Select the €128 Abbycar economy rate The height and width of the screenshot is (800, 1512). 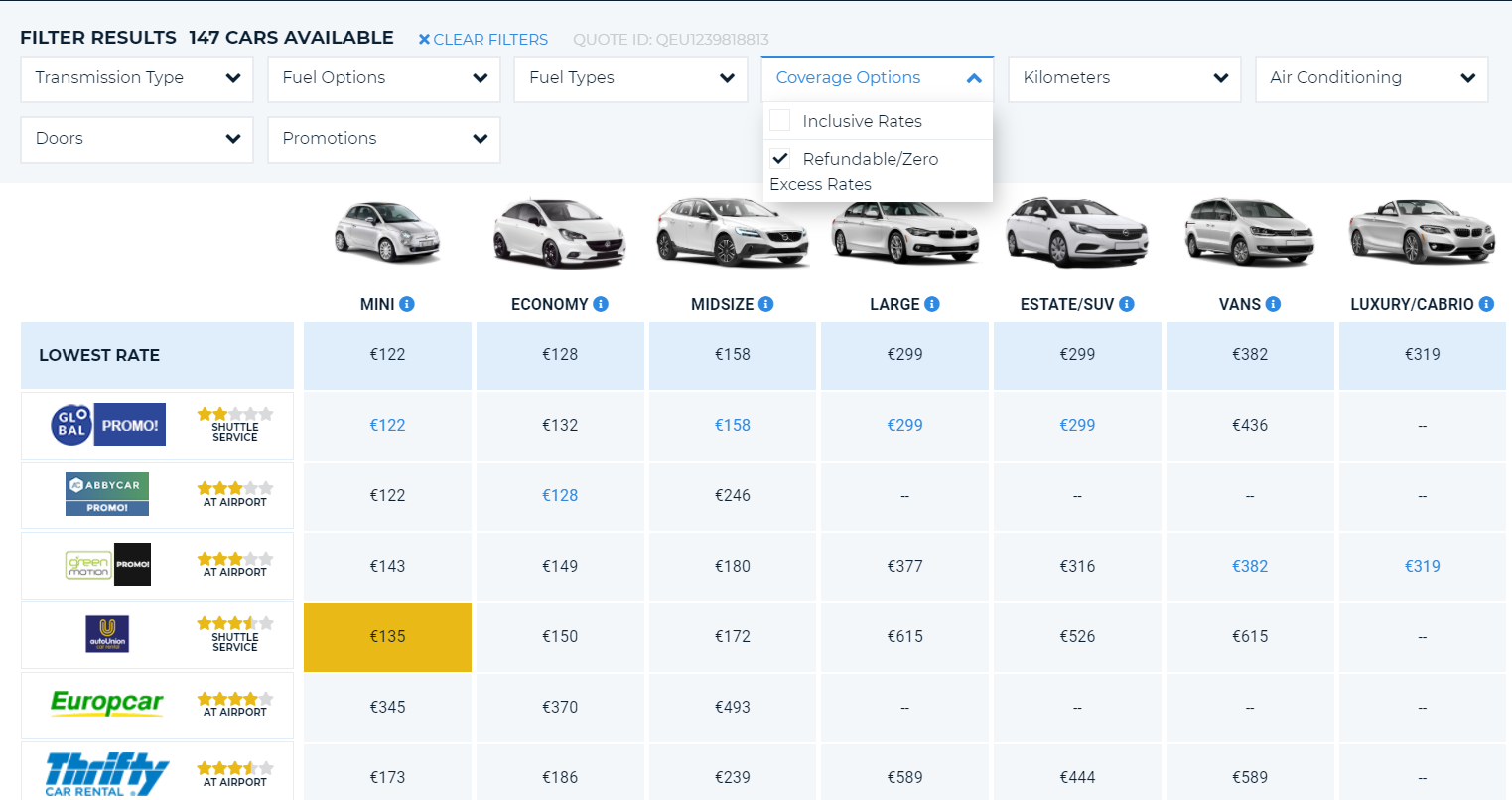[560, 495]
